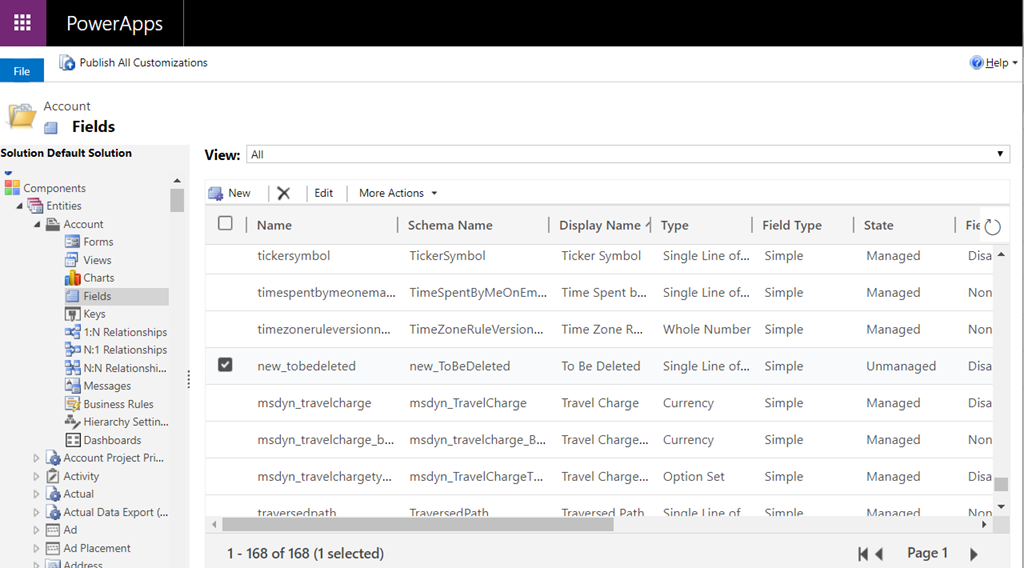Click the N:1 Relationships icon
Viewport: 1024px width, 568px height.
[x=72, y=350]
